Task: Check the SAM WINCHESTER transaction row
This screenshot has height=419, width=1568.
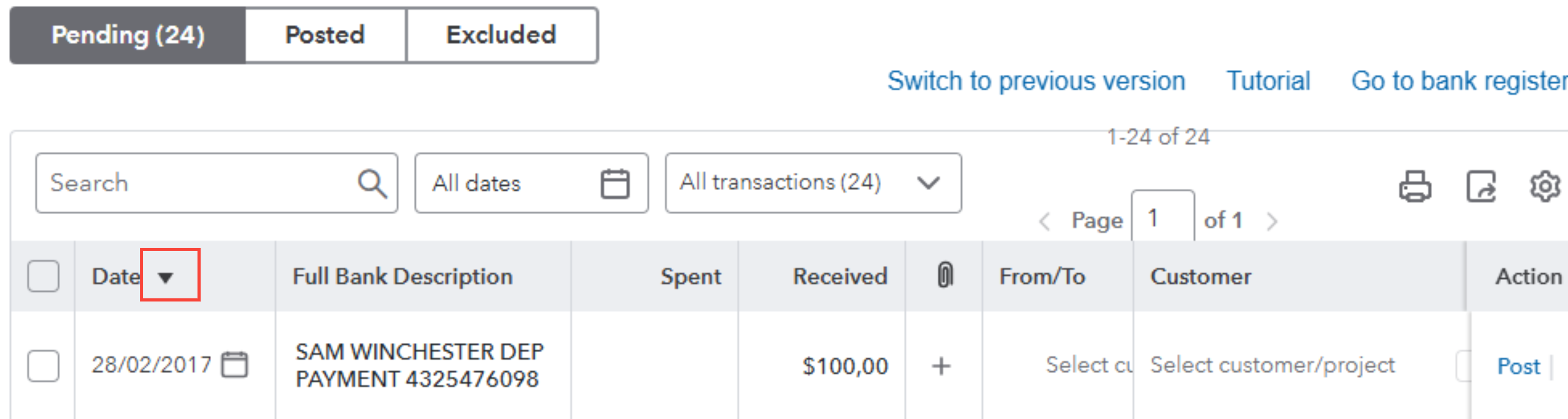Action: [x=43, y=366]
